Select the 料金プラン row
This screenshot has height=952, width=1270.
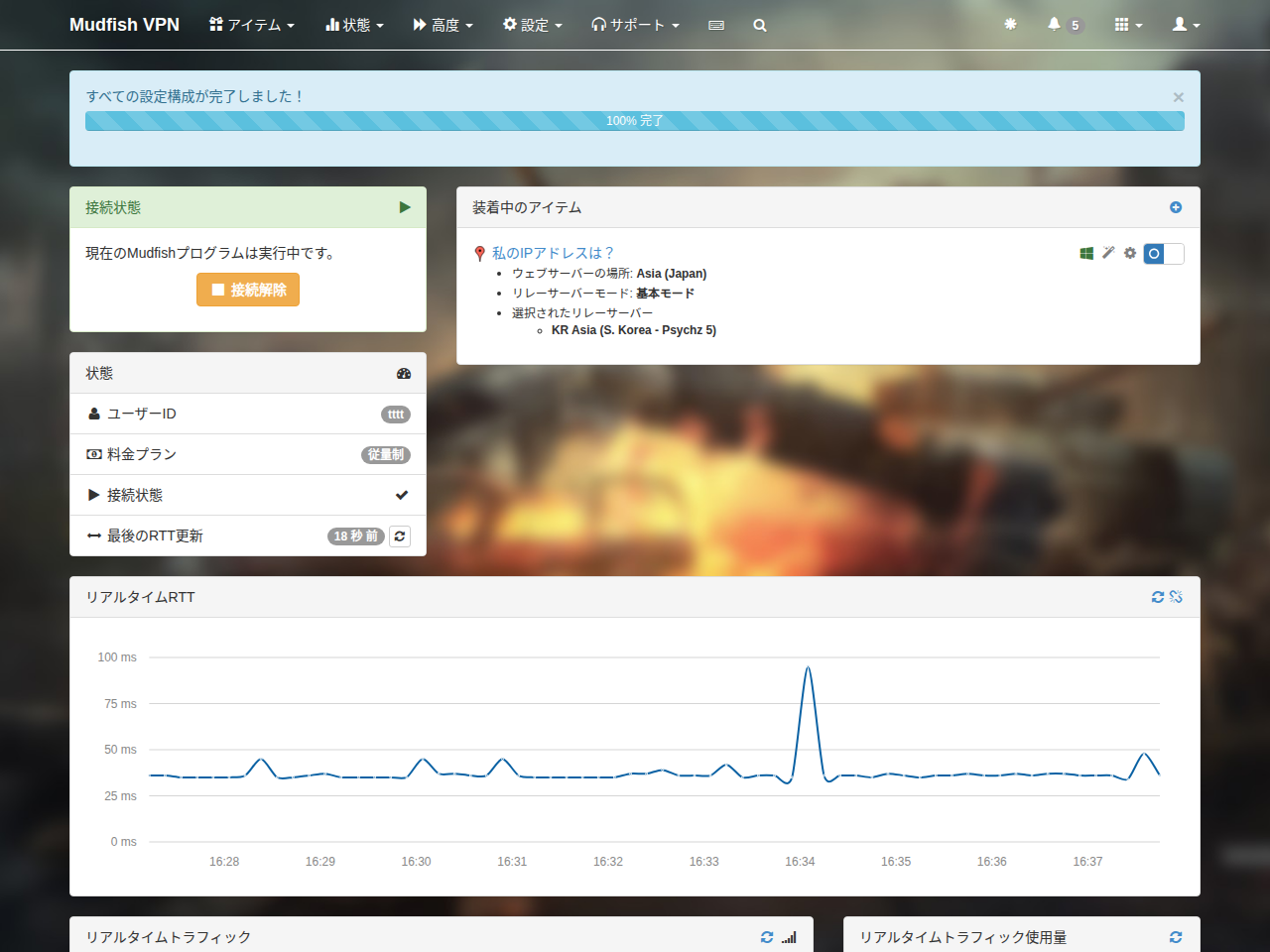(248, 454)
